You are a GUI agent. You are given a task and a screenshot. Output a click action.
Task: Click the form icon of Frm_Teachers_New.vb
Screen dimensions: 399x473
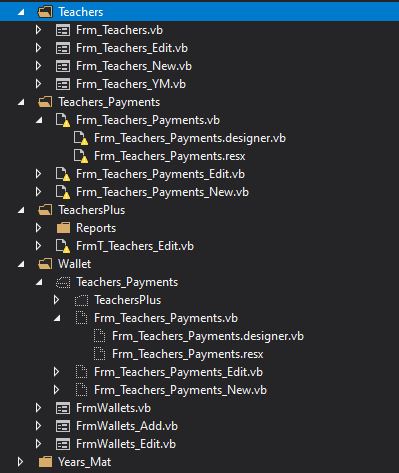point(63,66)
